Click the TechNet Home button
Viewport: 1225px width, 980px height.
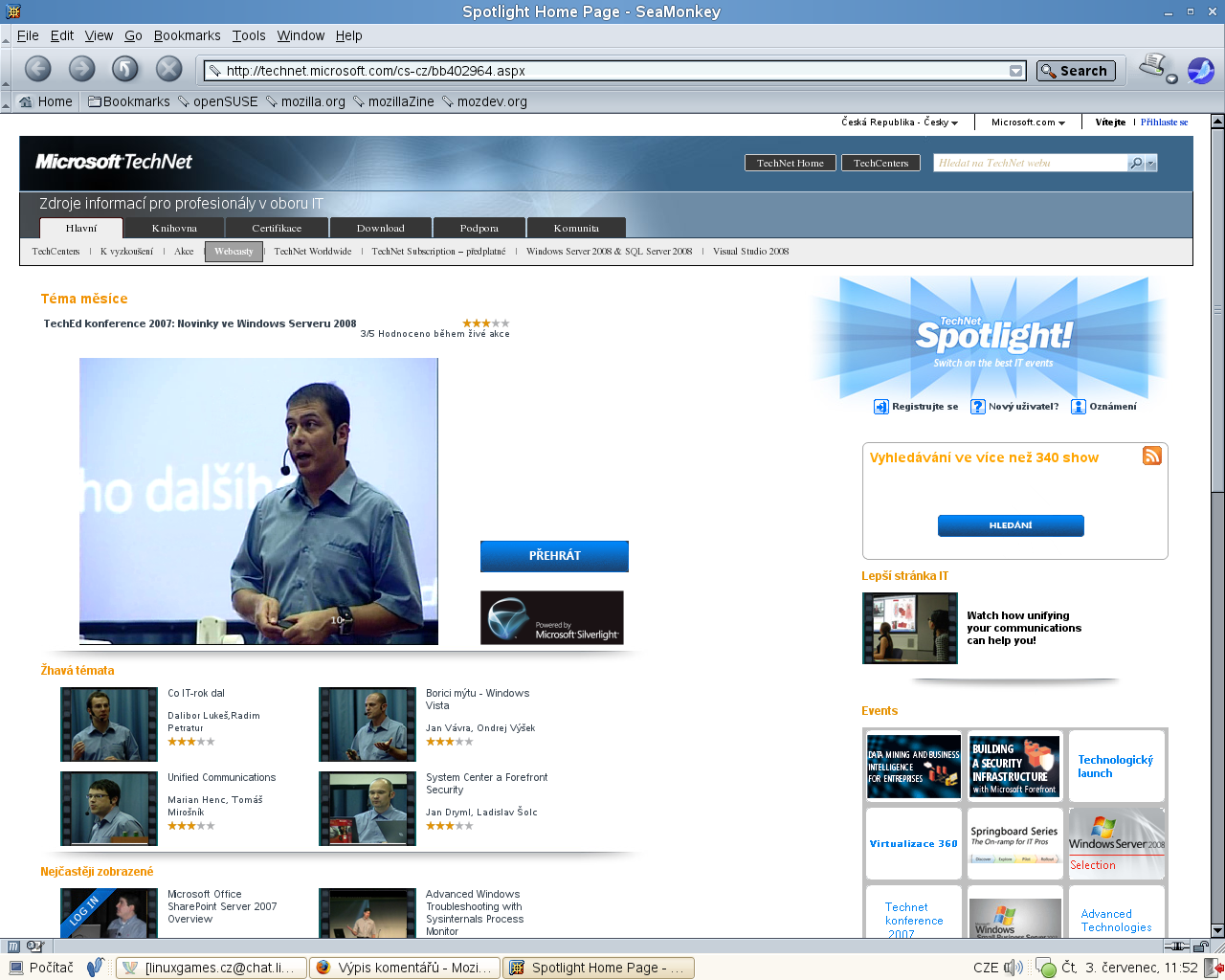click(x=791, y=163)
